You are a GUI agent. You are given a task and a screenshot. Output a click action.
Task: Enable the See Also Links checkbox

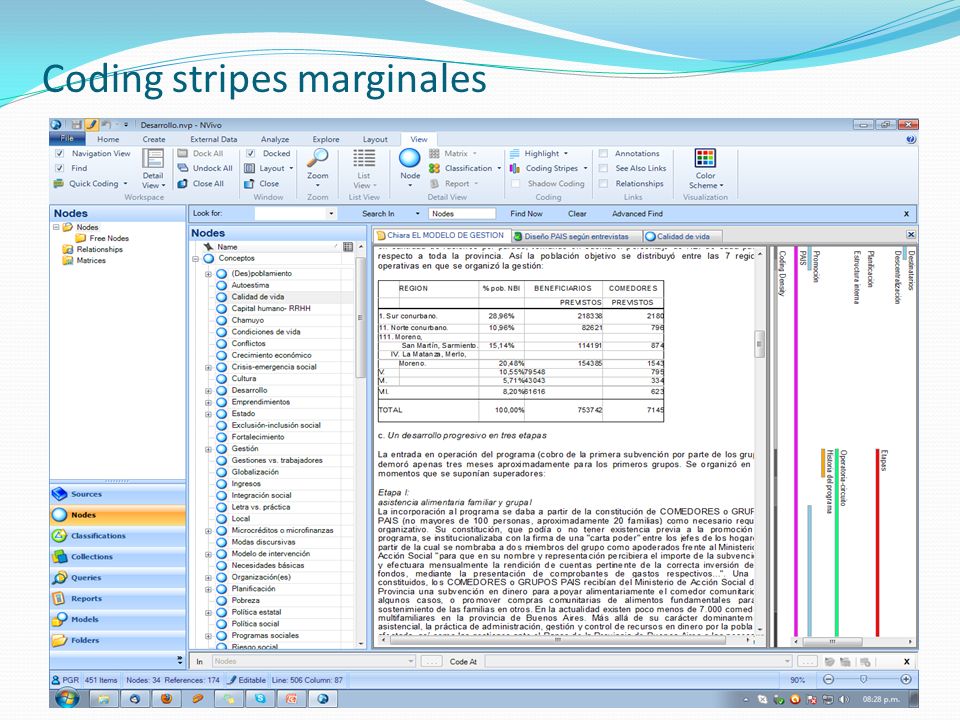point(603,168)
